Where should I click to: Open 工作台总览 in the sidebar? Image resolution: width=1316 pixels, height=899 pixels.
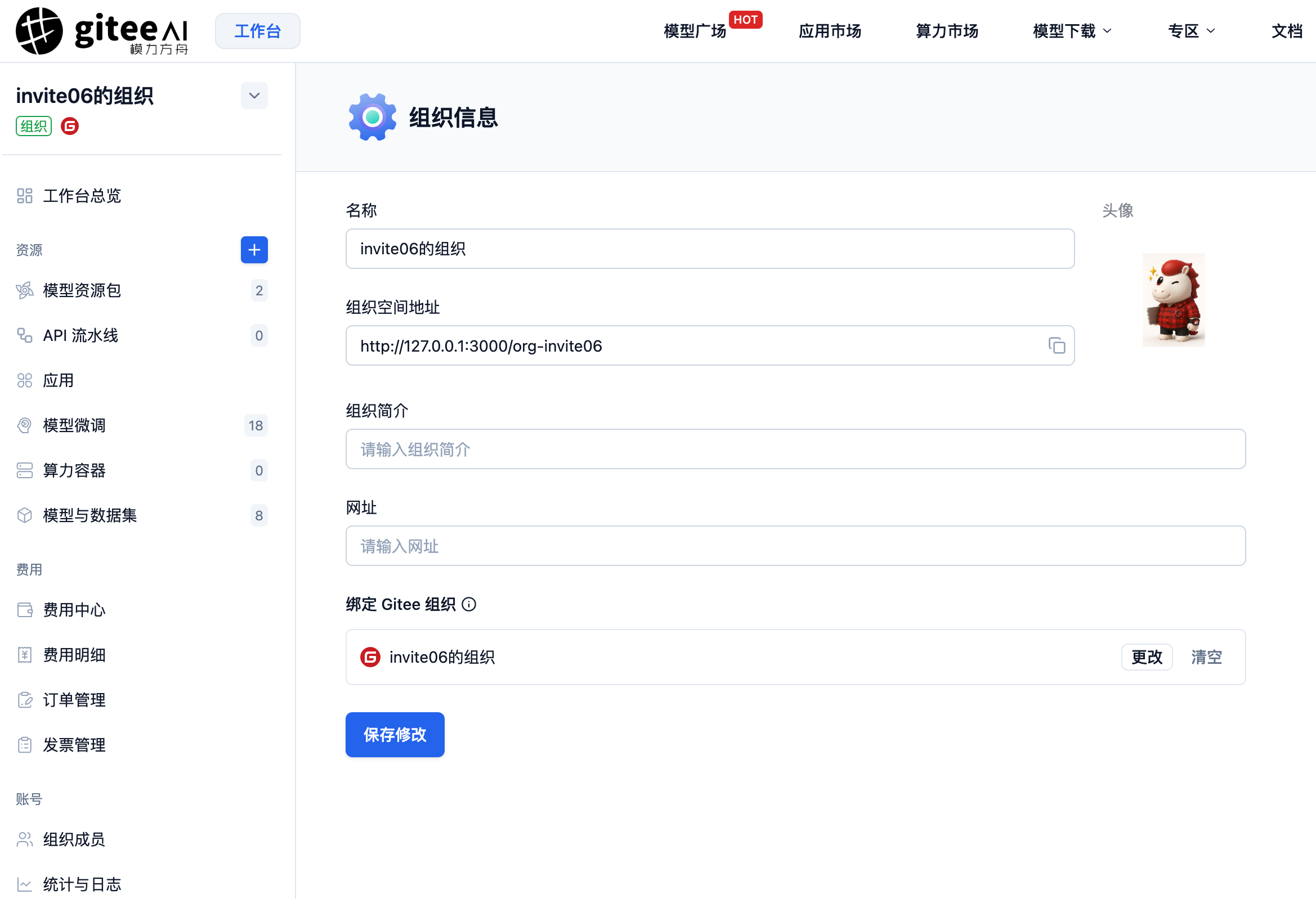(82, 196)
